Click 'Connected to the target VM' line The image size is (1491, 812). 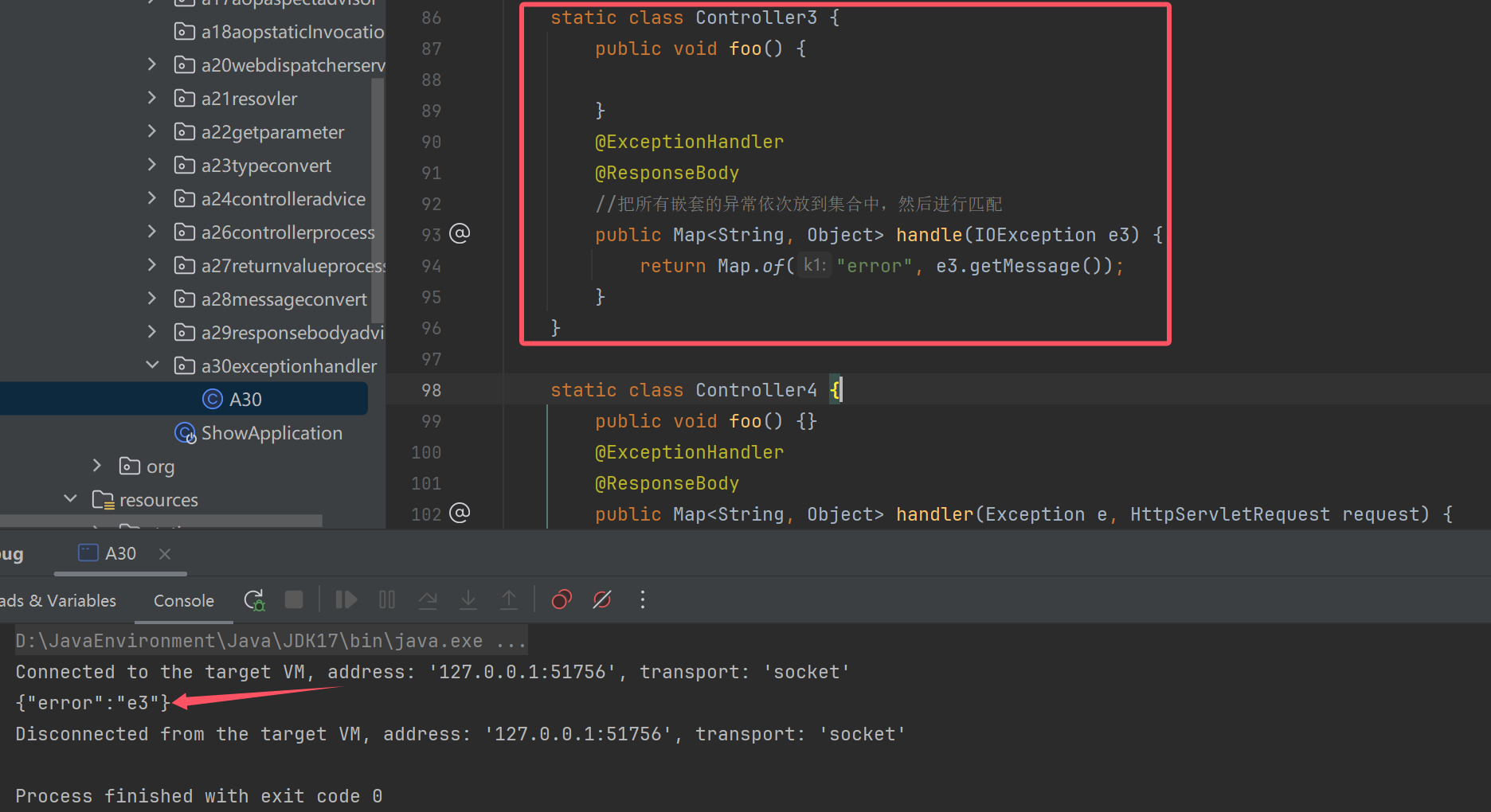coord(433,672)
